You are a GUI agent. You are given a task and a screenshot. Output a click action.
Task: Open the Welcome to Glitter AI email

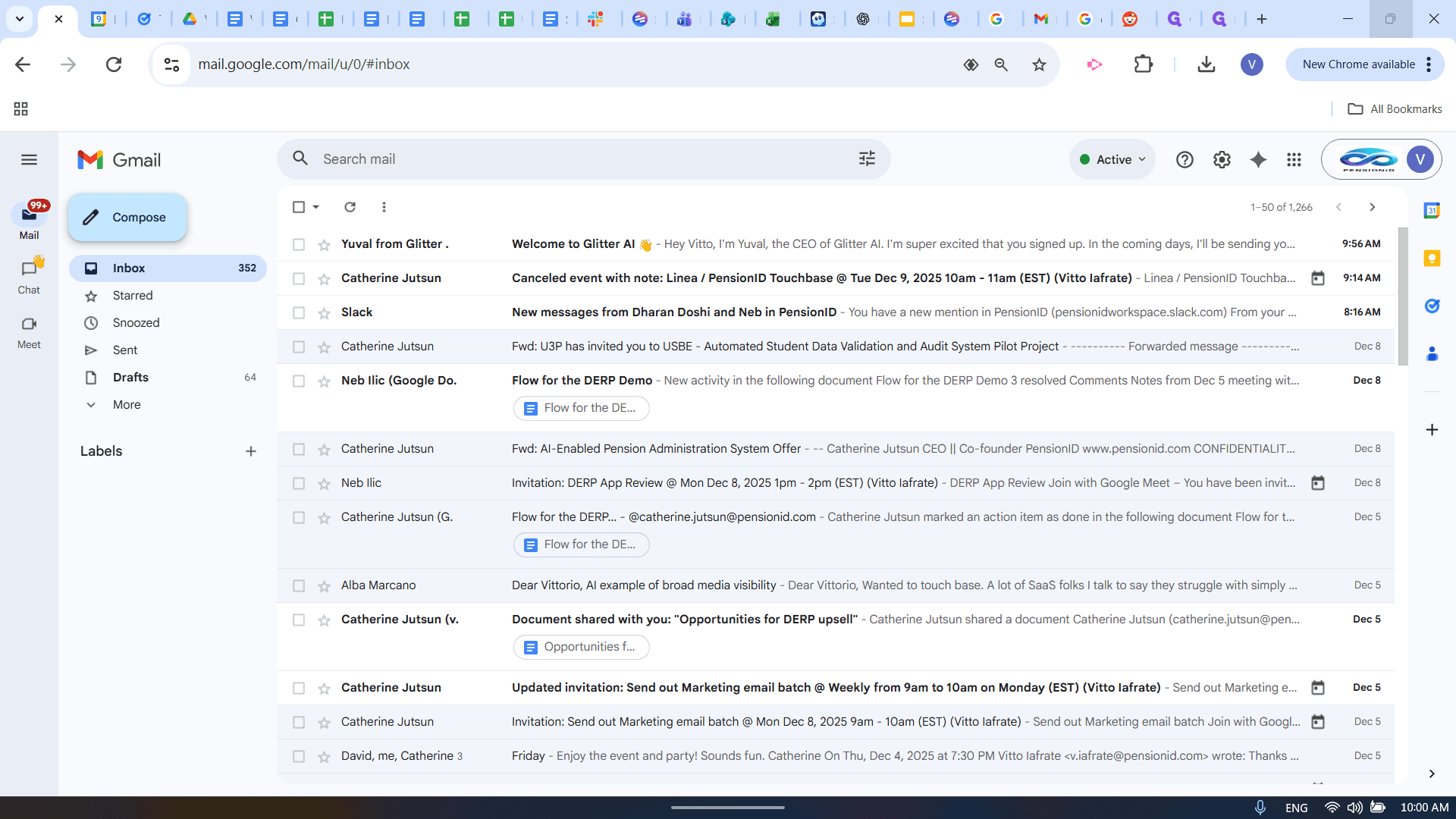coord(836,244)
